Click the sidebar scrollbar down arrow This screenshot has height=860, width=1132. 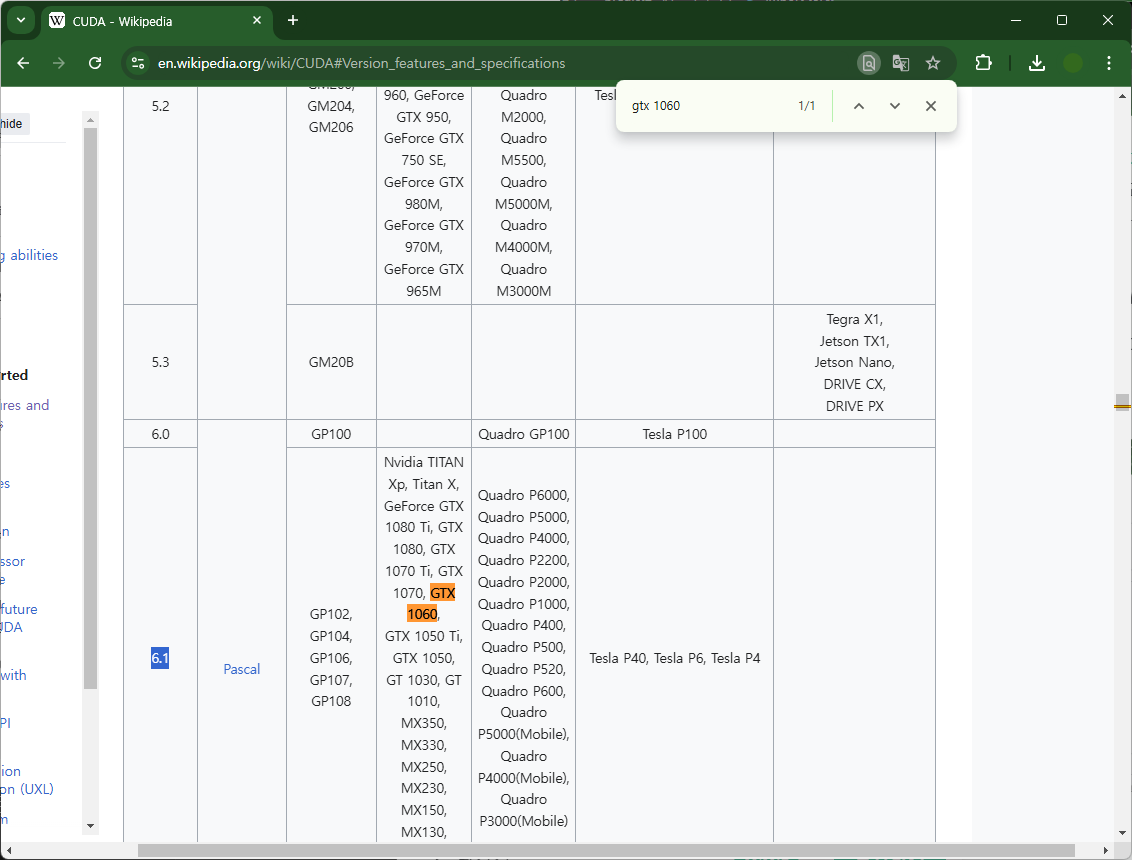[90, 826]
